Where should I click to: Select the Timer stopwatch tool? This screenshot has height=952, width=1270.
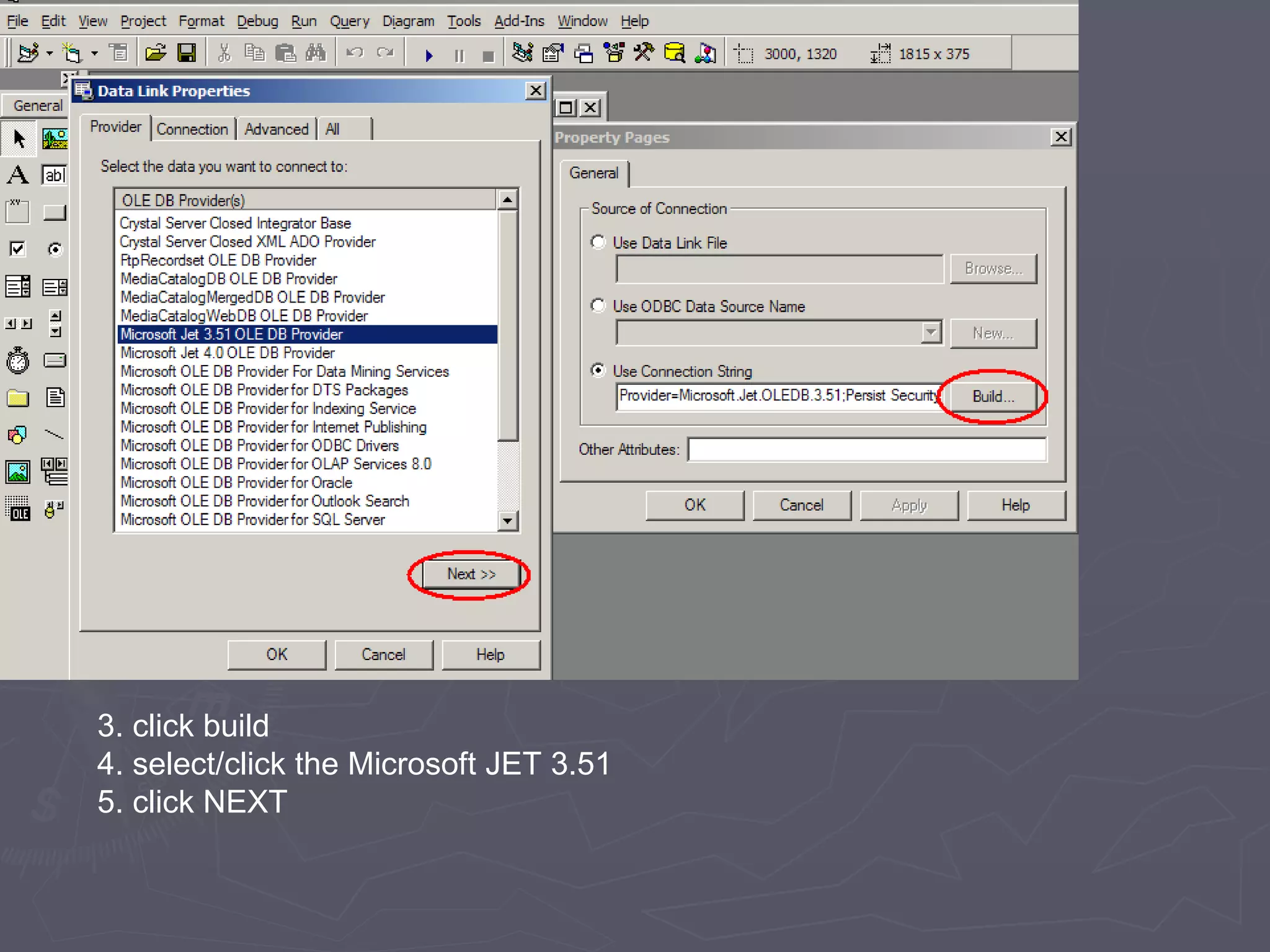click(x=17, y=360)
